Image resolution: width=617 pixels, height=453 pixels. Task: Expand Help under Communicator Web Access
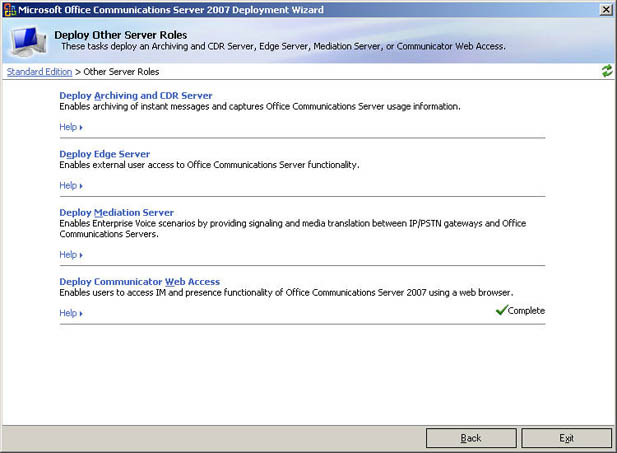point(70,314)
